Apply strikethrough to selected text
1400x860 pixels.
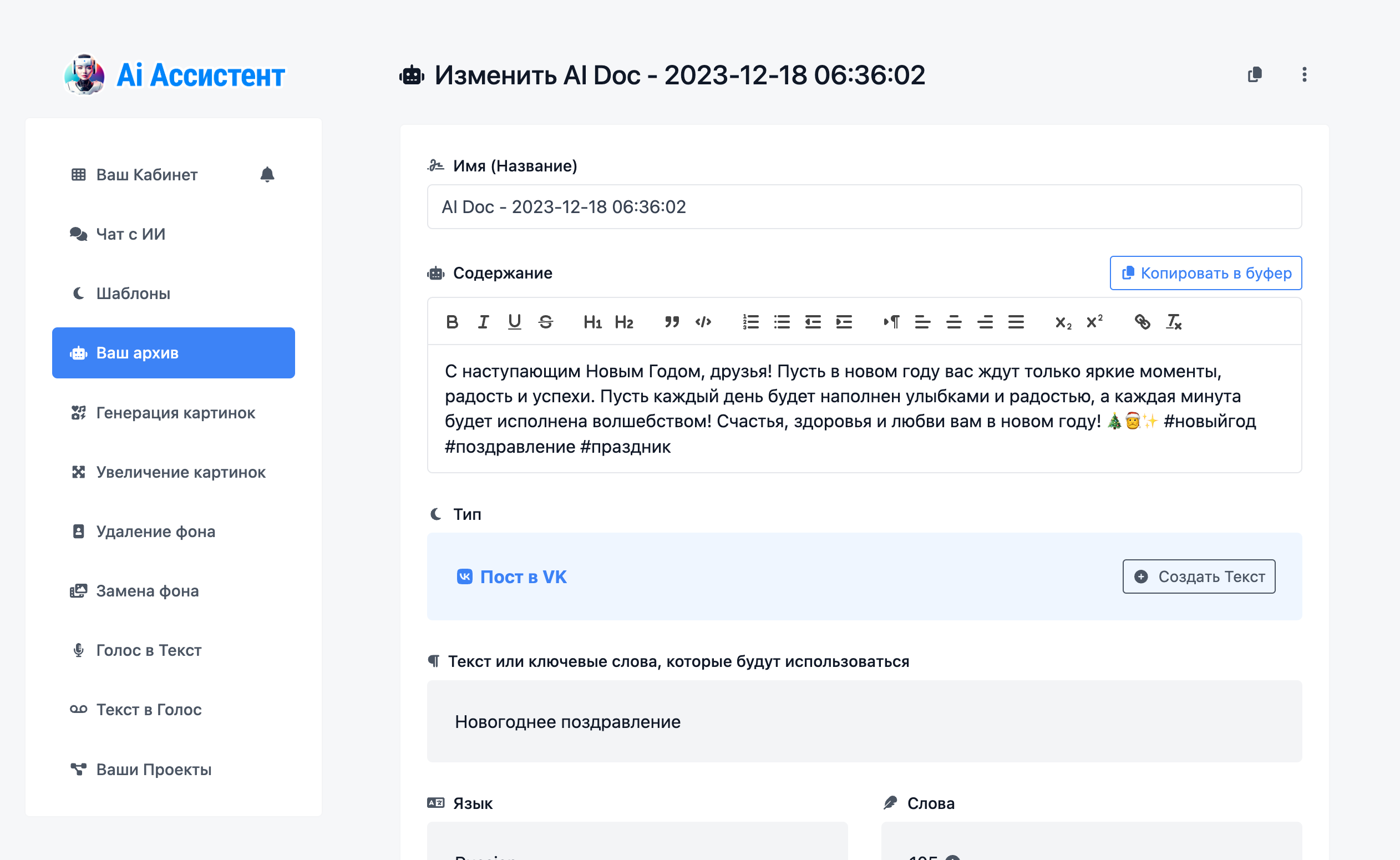546,322
